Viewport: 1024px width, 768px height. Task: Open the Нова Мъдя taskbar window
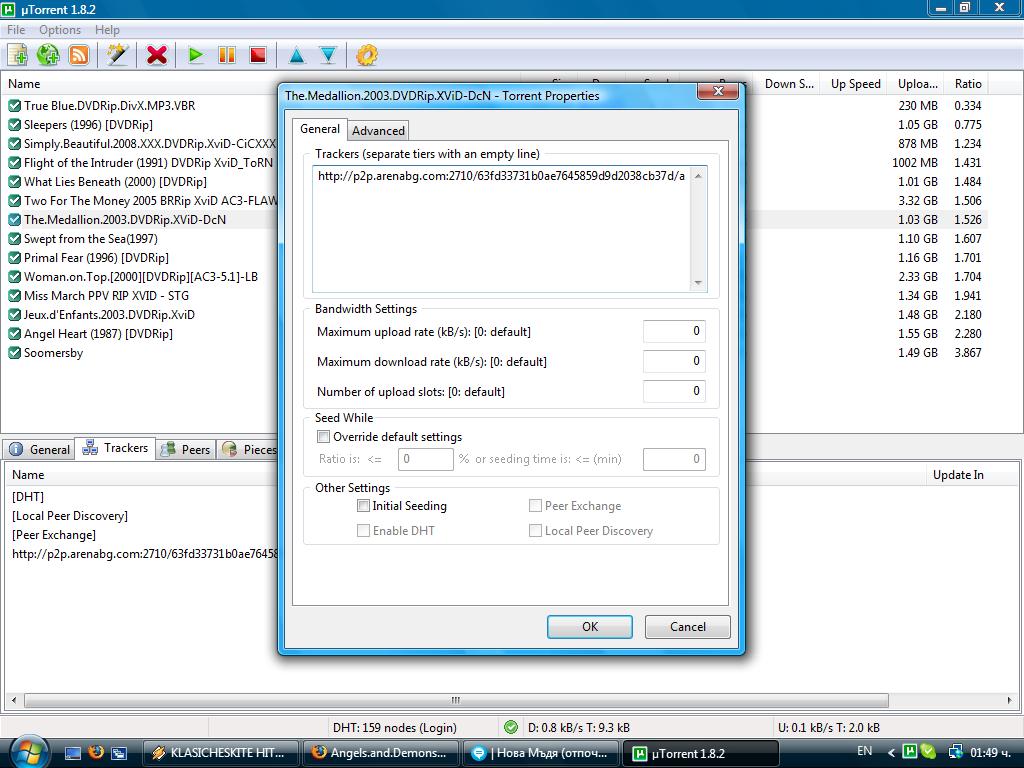coord(541,753)
